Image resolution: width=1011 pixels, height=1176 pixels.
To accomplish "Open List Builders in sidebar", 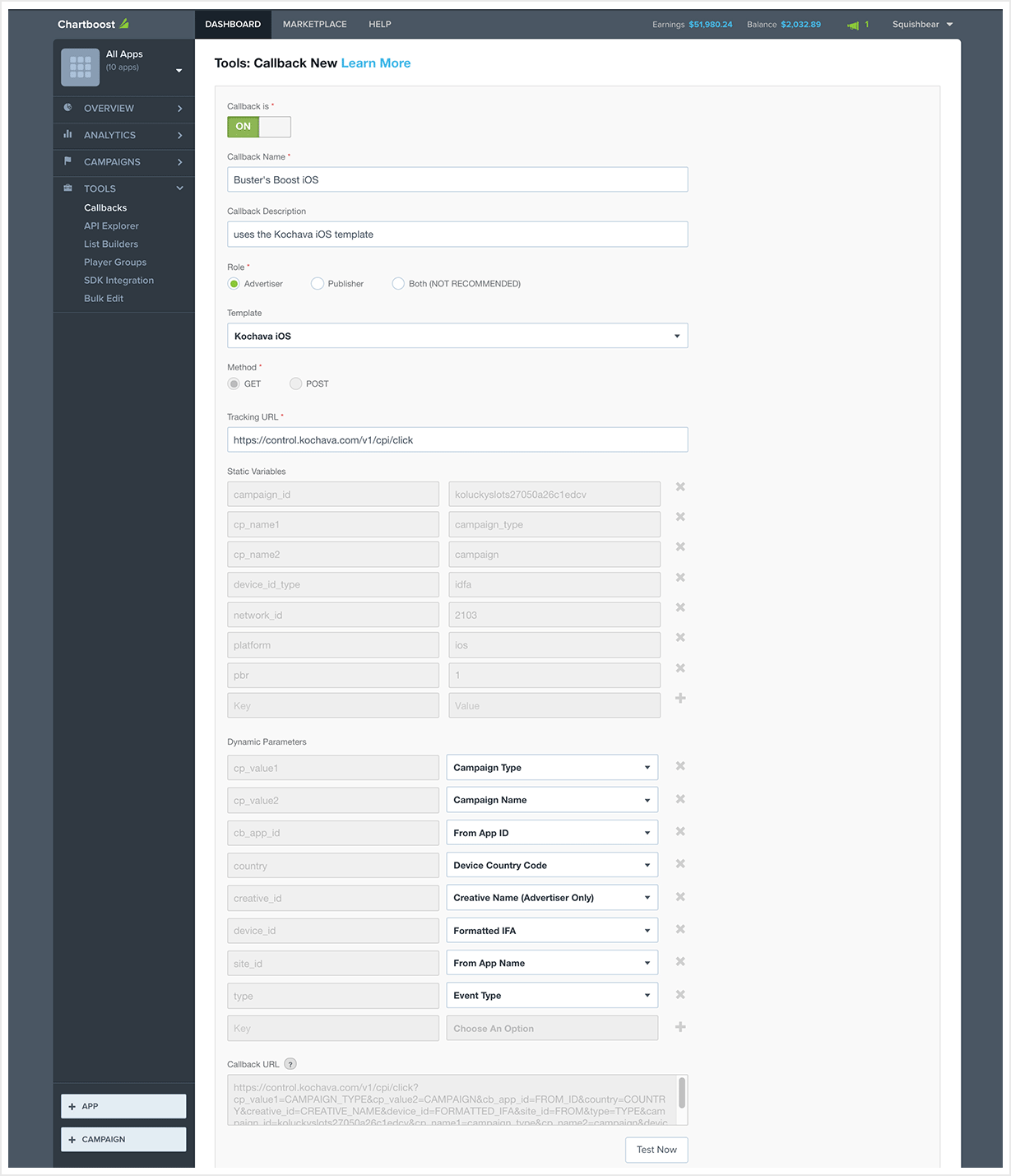I will (111, 244).
